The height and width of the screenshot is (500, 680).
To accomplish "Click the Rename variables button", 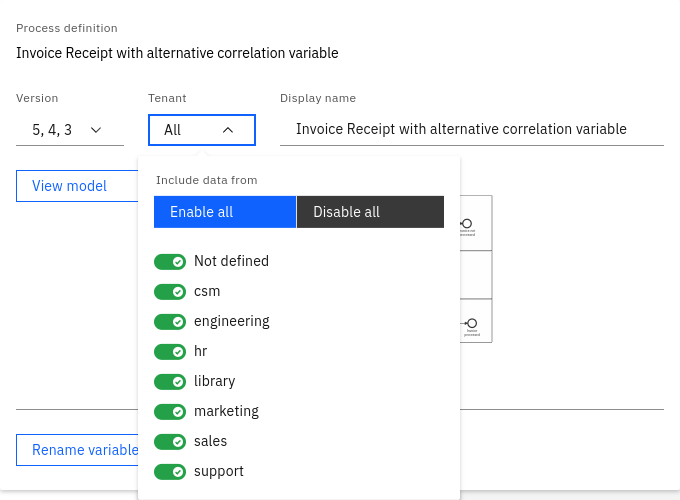I will click(x=78, y=450).
